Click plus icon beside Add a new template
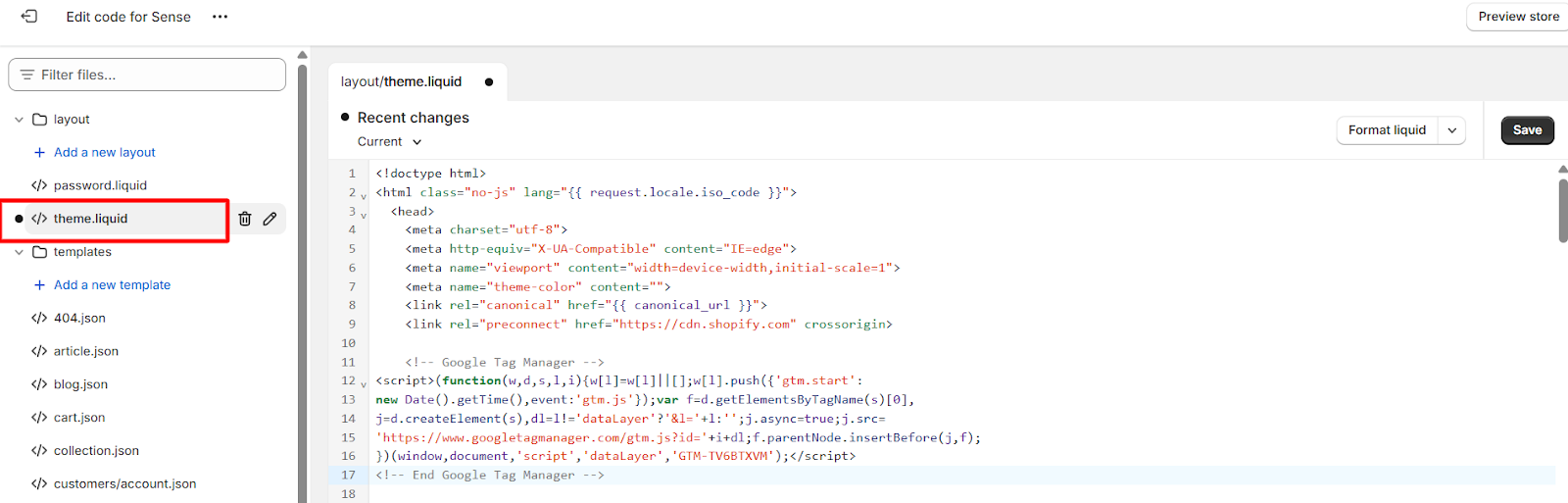The image size is (1568, 503). coord(39,284)
